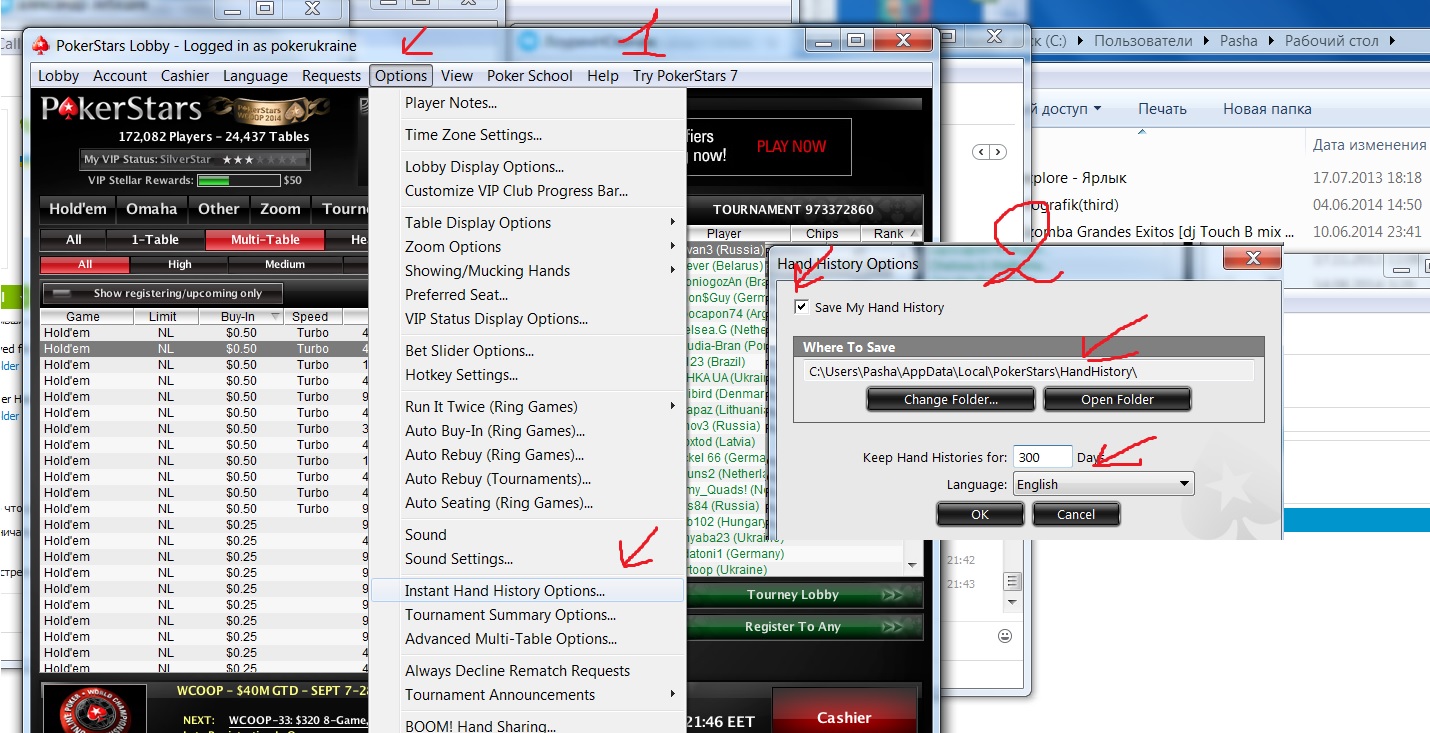Click Change Folder button
The width and height of the screenshot is (1430, 733).
951,400
